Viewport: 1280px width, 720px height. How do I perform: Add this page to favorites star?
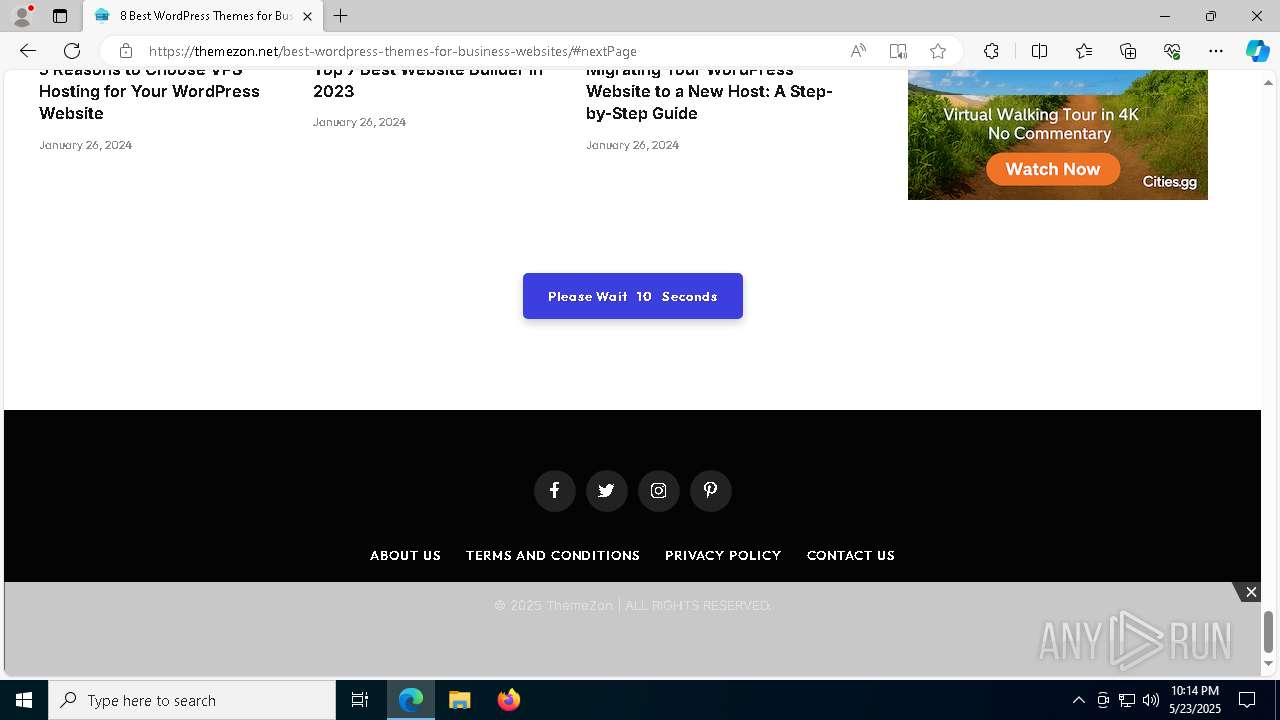[x=938, y=51]
